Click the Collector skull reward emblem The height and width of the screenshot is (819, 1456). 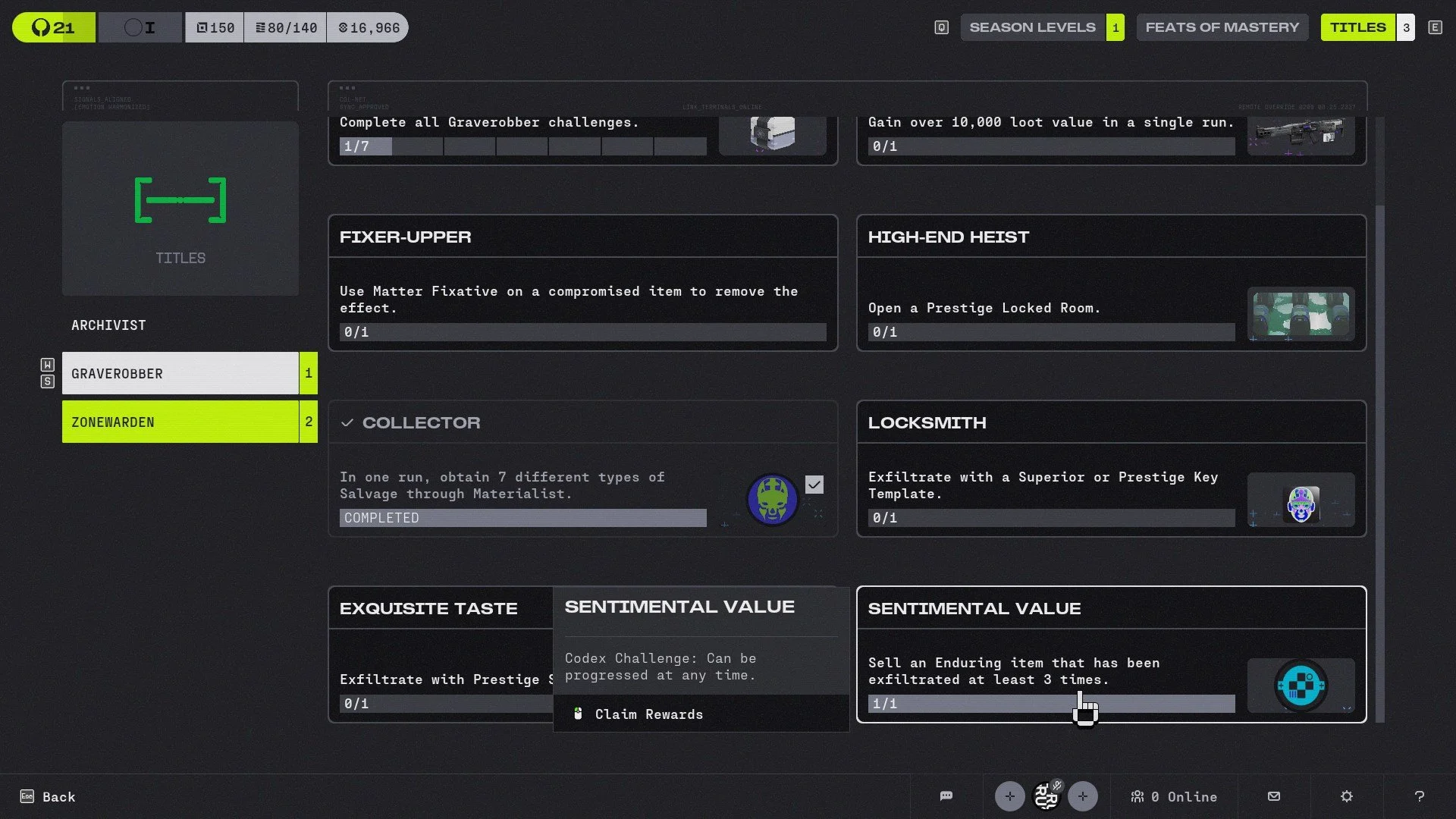tap(772, 500)
